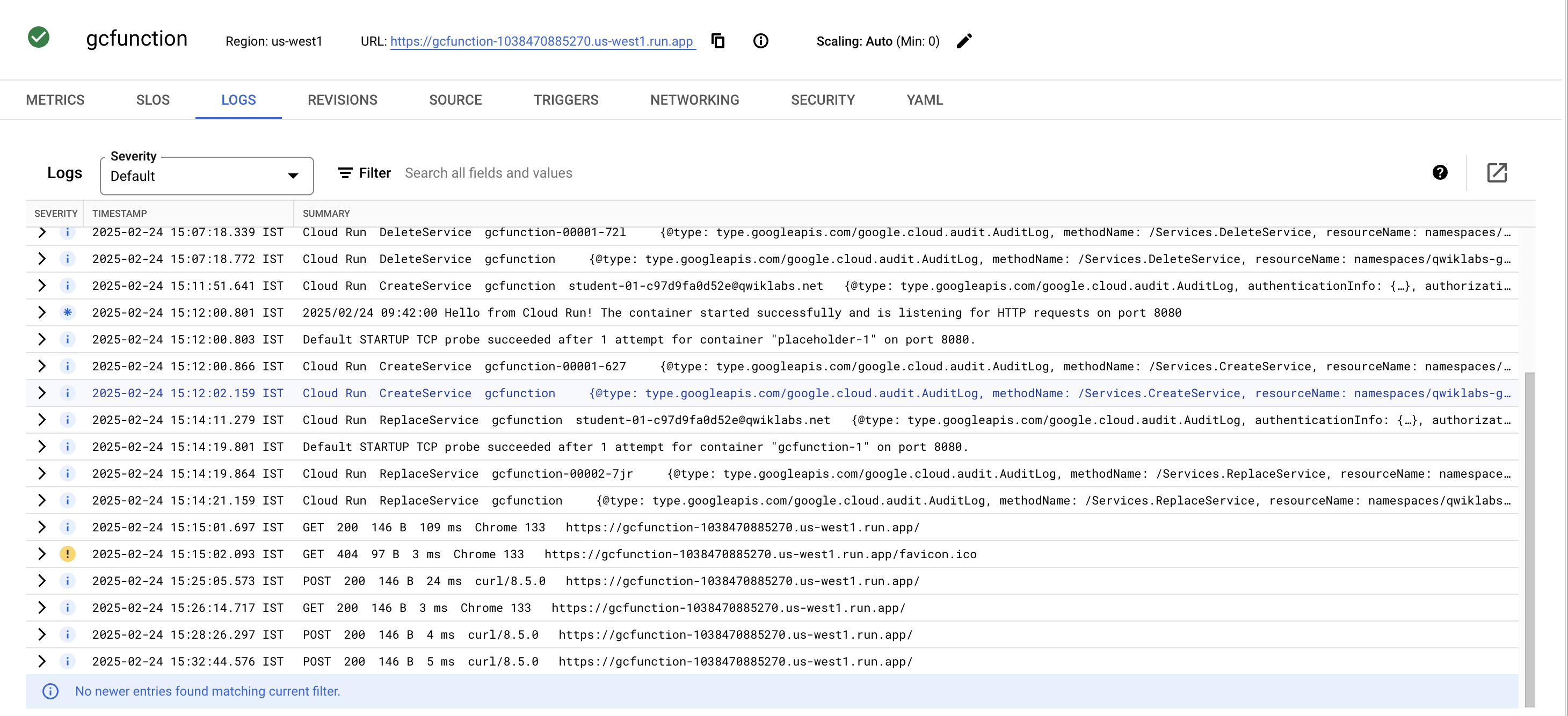Open the gcfunction run.app URL link
1568x716 pixels.
coord(542,41)
